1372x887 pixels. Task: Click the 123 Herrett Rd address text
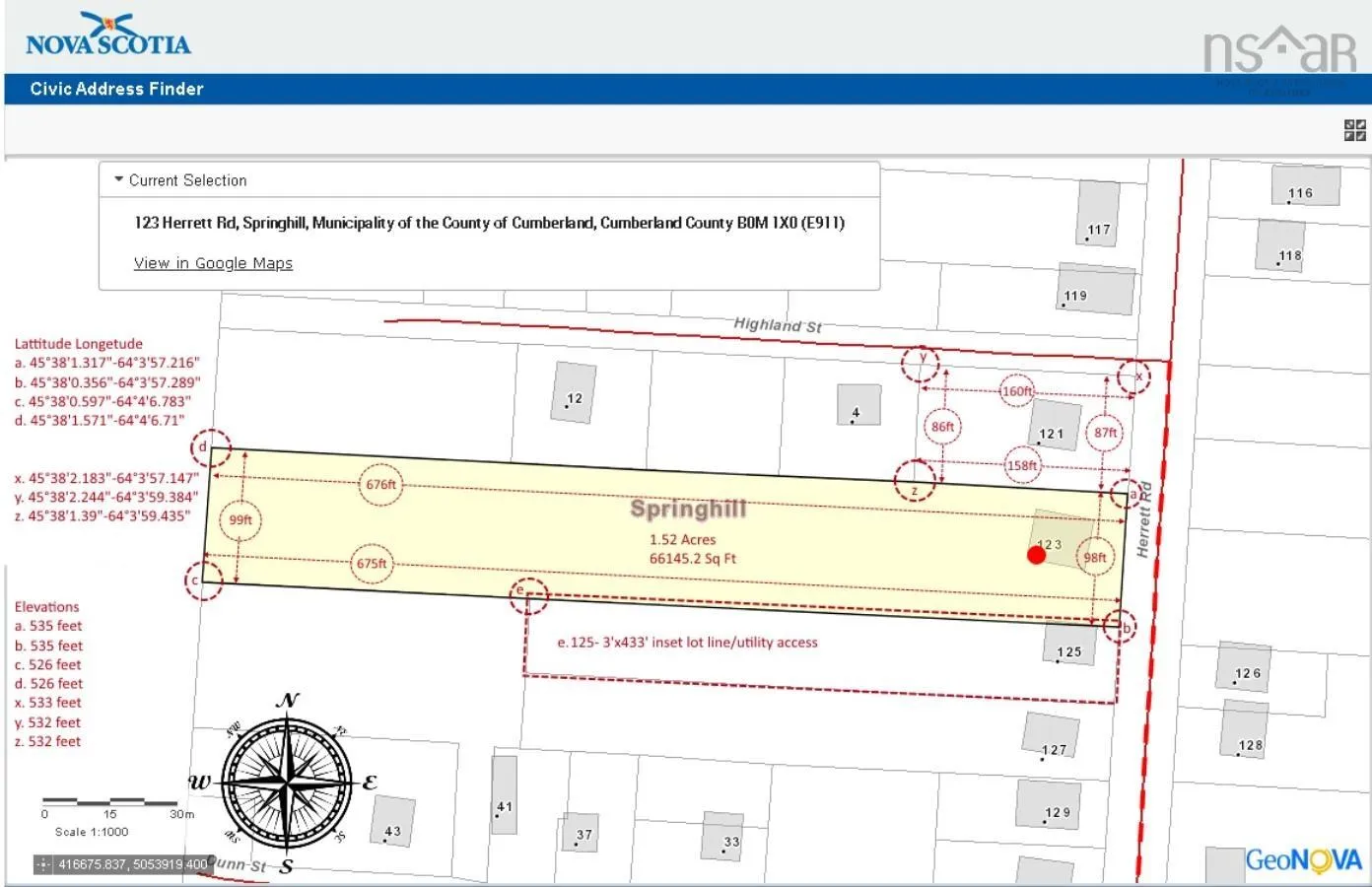(x=489, y=223)
